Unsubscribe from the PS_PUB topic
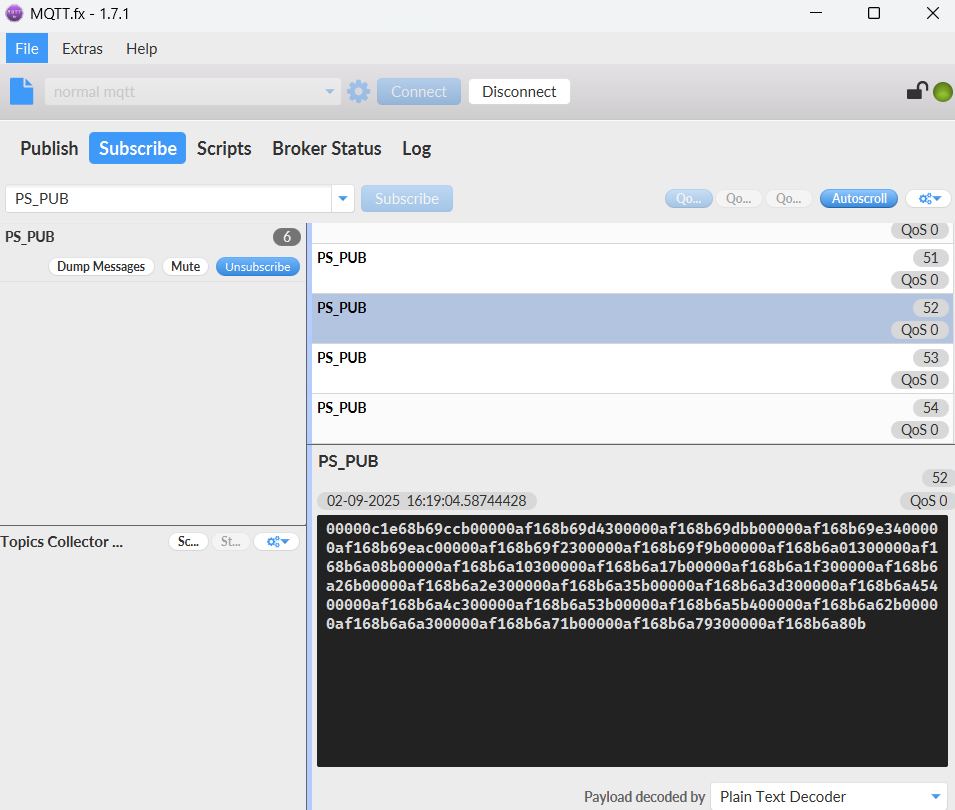The width and height of the screenshot is (955, 810). pyautogui.click(x=258, y=266)
